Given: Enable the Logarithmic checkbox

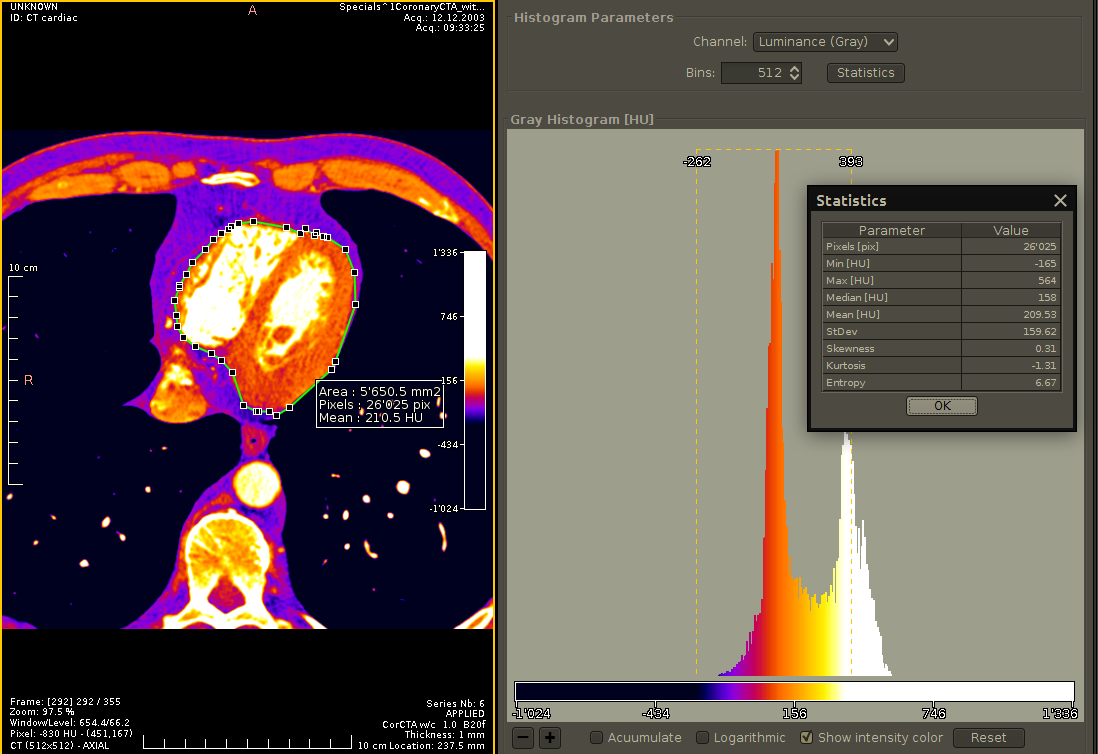Looking at the screenshot, I should pos(702,738).
